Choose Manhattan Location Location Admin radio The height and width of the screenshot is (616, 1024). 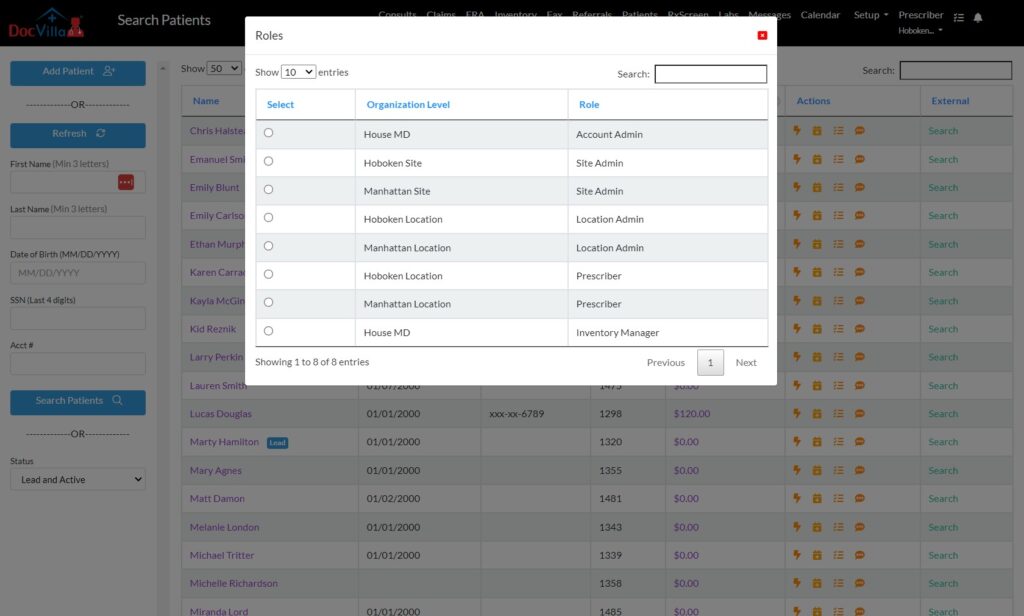[268, 246]
